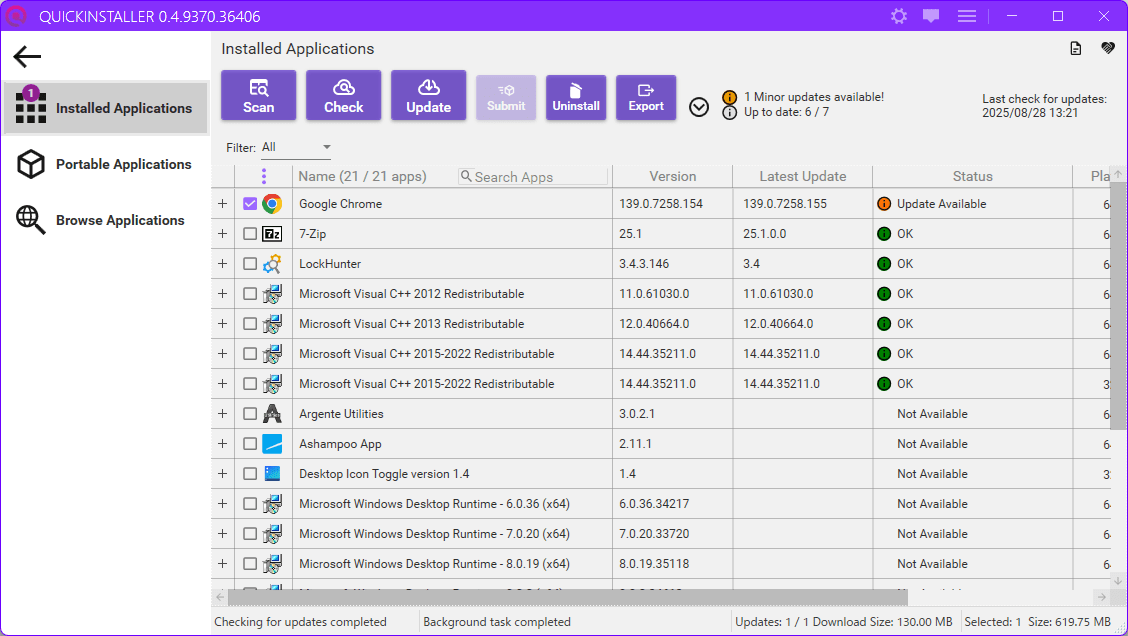Expand the Argente Utilities row
Screen dimensions: 1128x636
pyautogui.click(x=222, y=414)
